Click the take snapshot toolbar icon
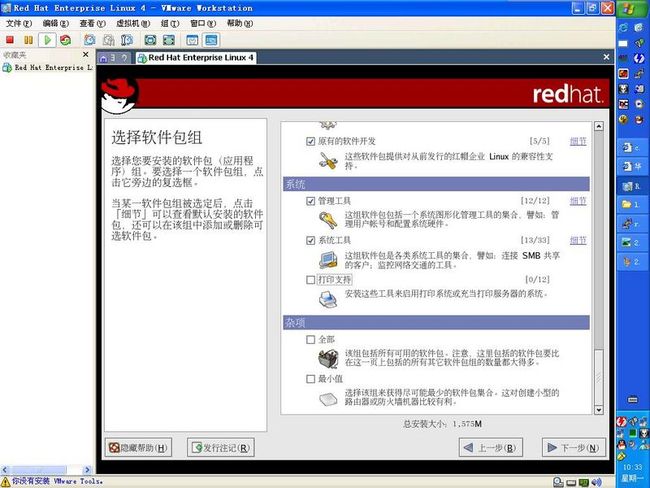Screen dimensions: 650x488 tap(90, 40)
